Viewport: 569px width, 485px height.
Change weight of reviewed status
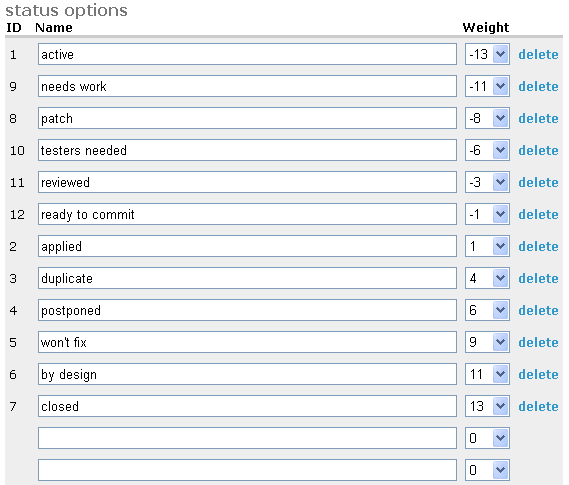(487, 182)
